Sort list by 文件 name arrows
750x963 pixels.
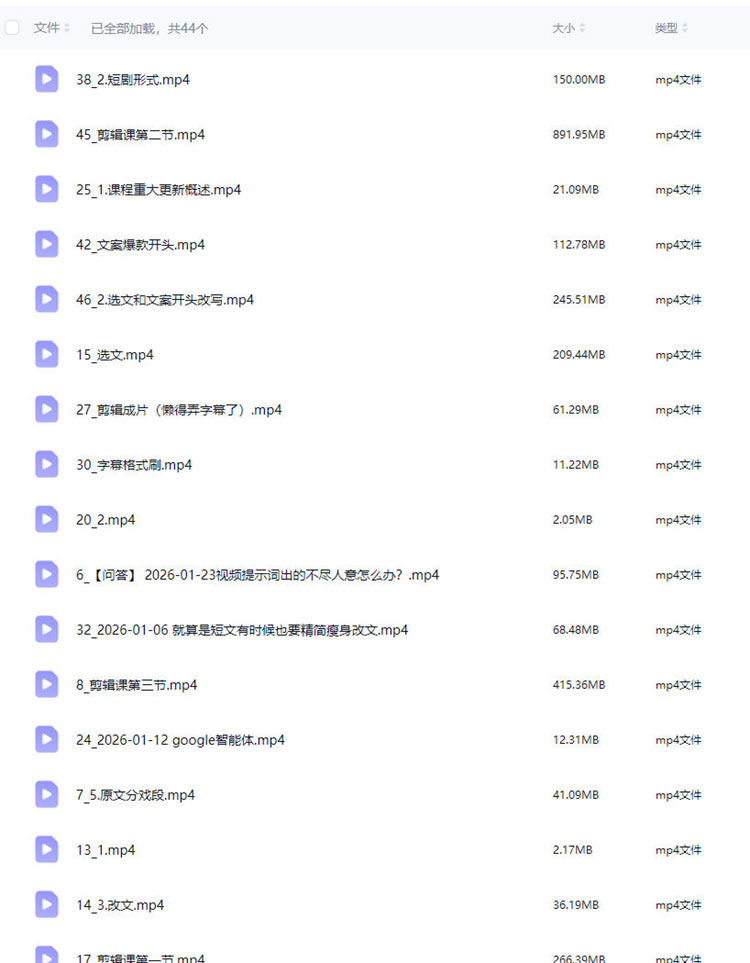click(x=67, y=28)
